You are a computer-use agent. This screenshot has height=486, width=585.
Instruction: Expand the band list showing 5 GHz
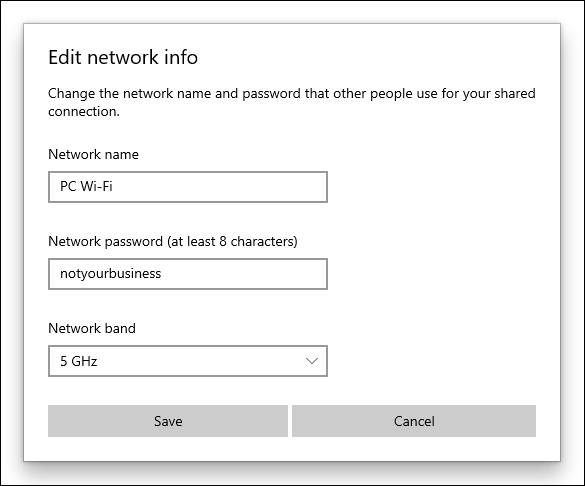click(x=188, y=361)
